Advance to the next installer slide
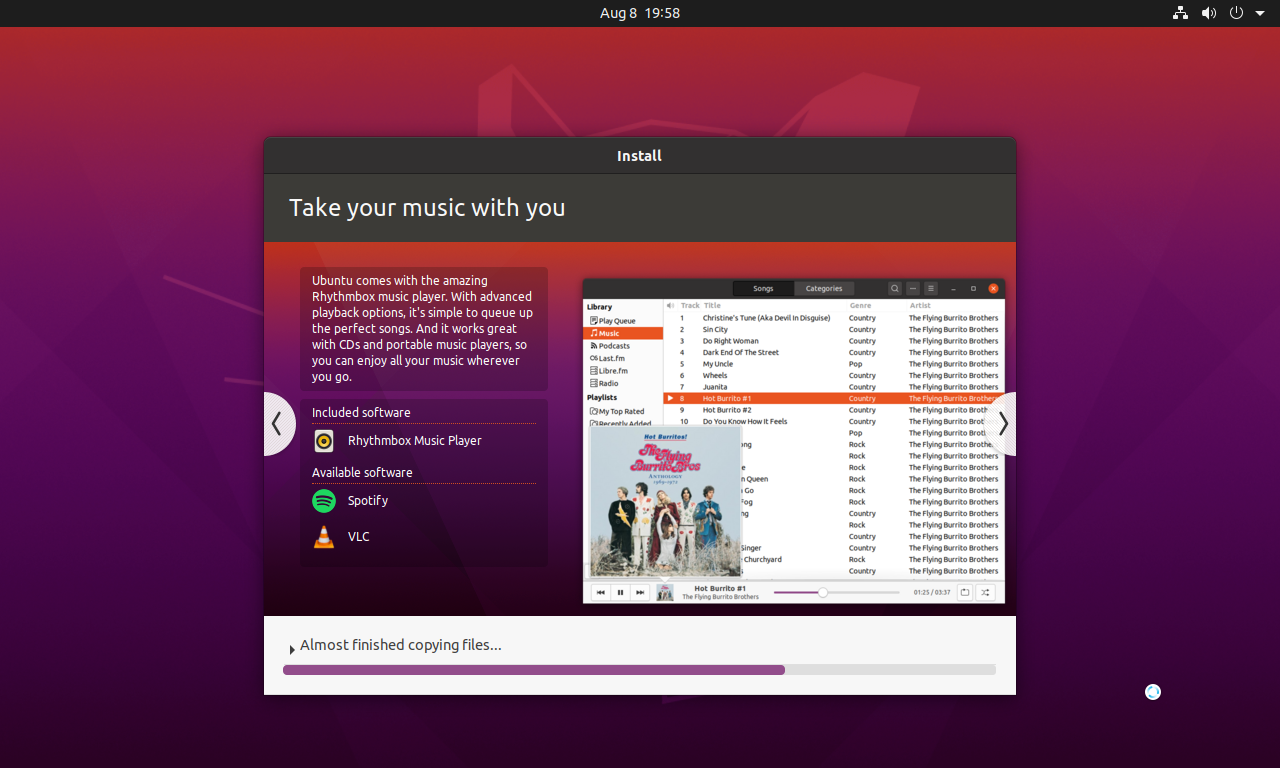 (x=1002, y=424)
